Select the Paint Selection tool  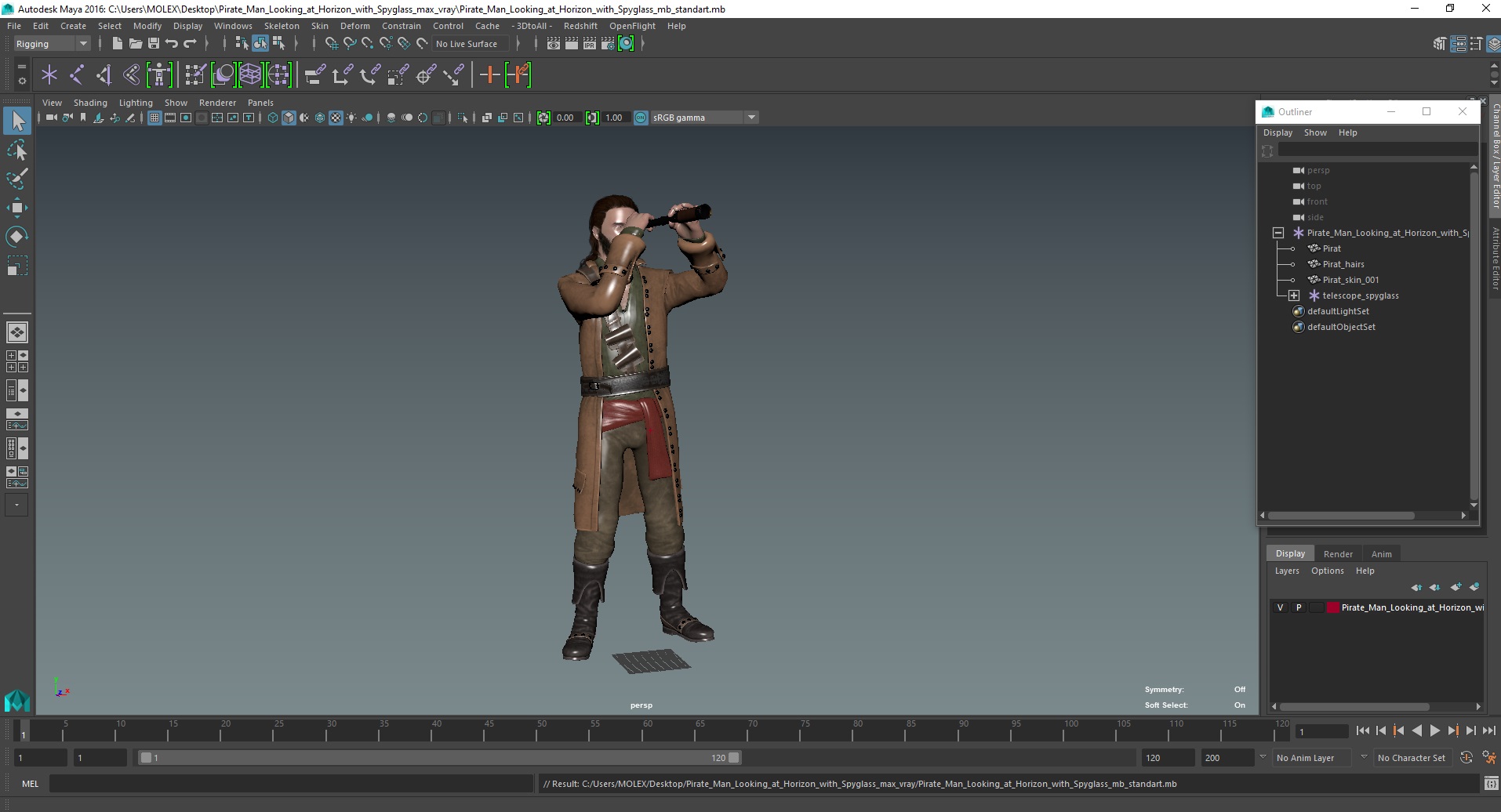tap(17, 179)
